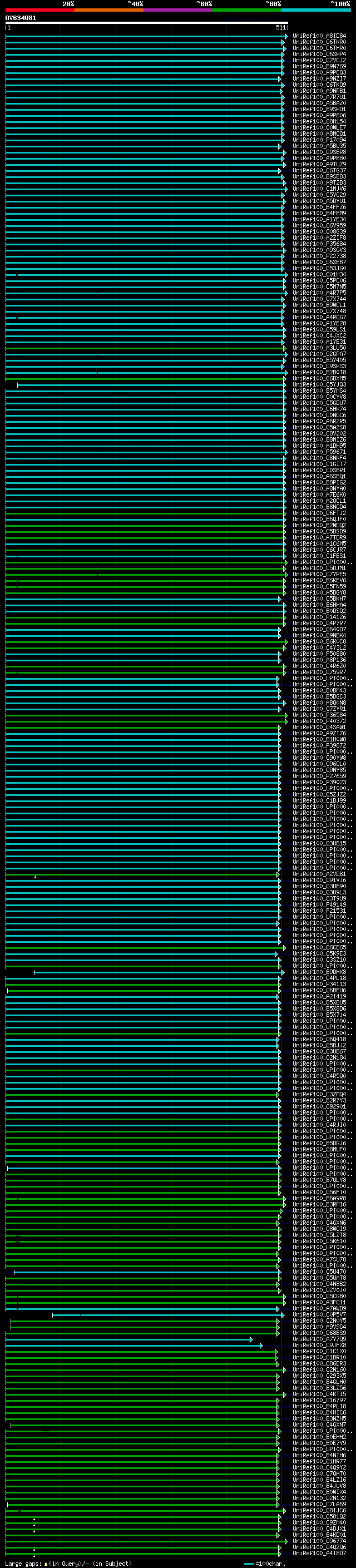The width and height of the screenshot is (356, 1568).
Task: Open hit UniRef100_P17094
Action: point(319,140)
